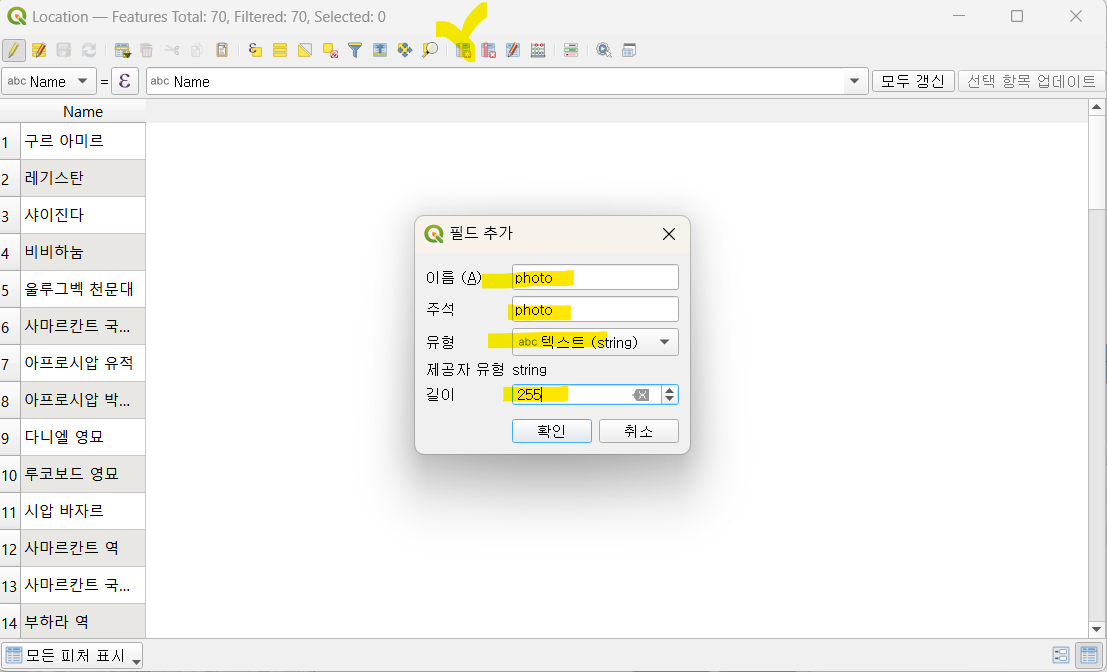Click the save edits floppy icon
Screen dimensions: 1107x672
point(64,50)
